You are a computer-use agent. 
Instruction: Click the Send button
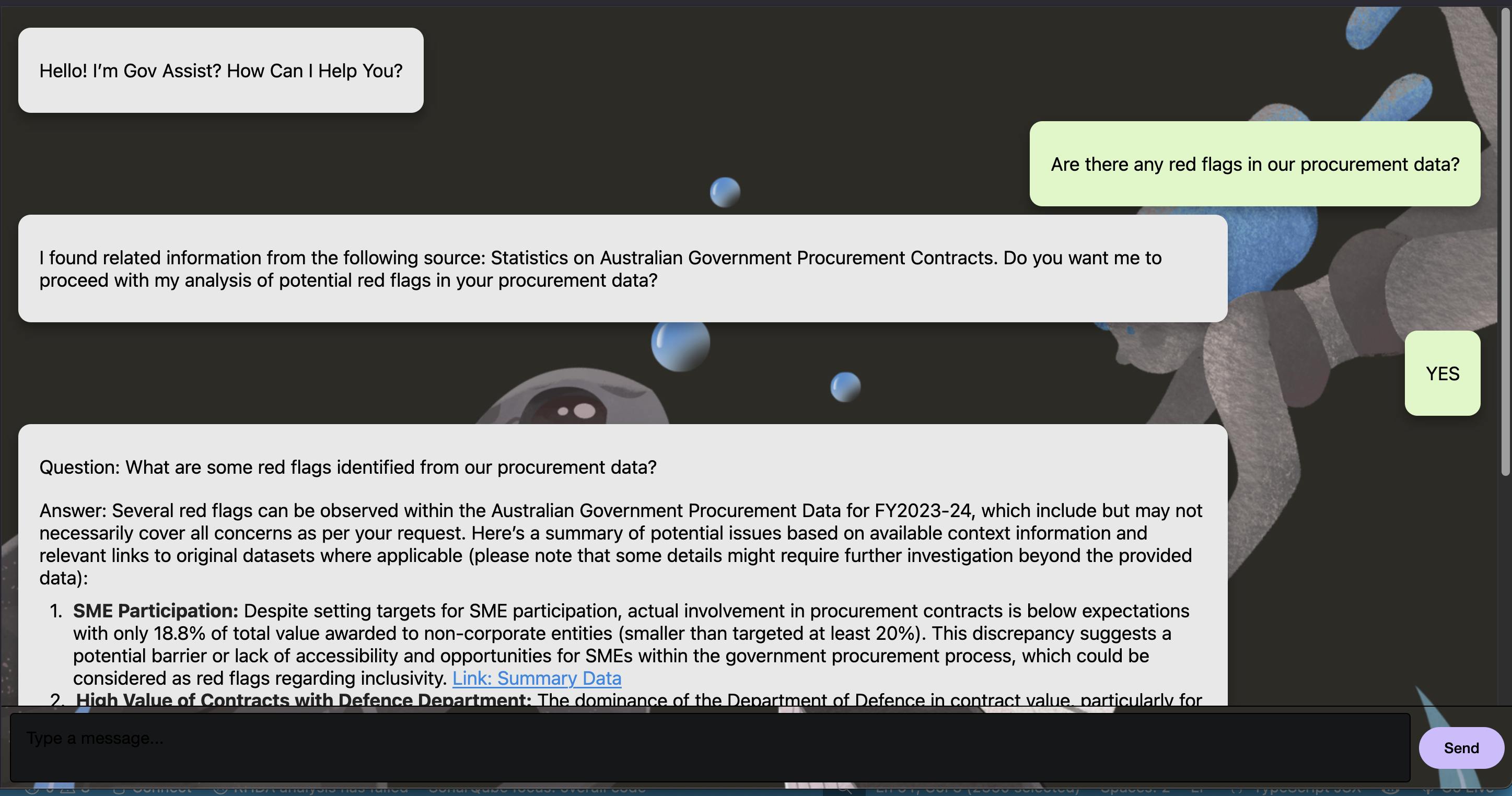pyautogui.click(x=1460, y=748)
